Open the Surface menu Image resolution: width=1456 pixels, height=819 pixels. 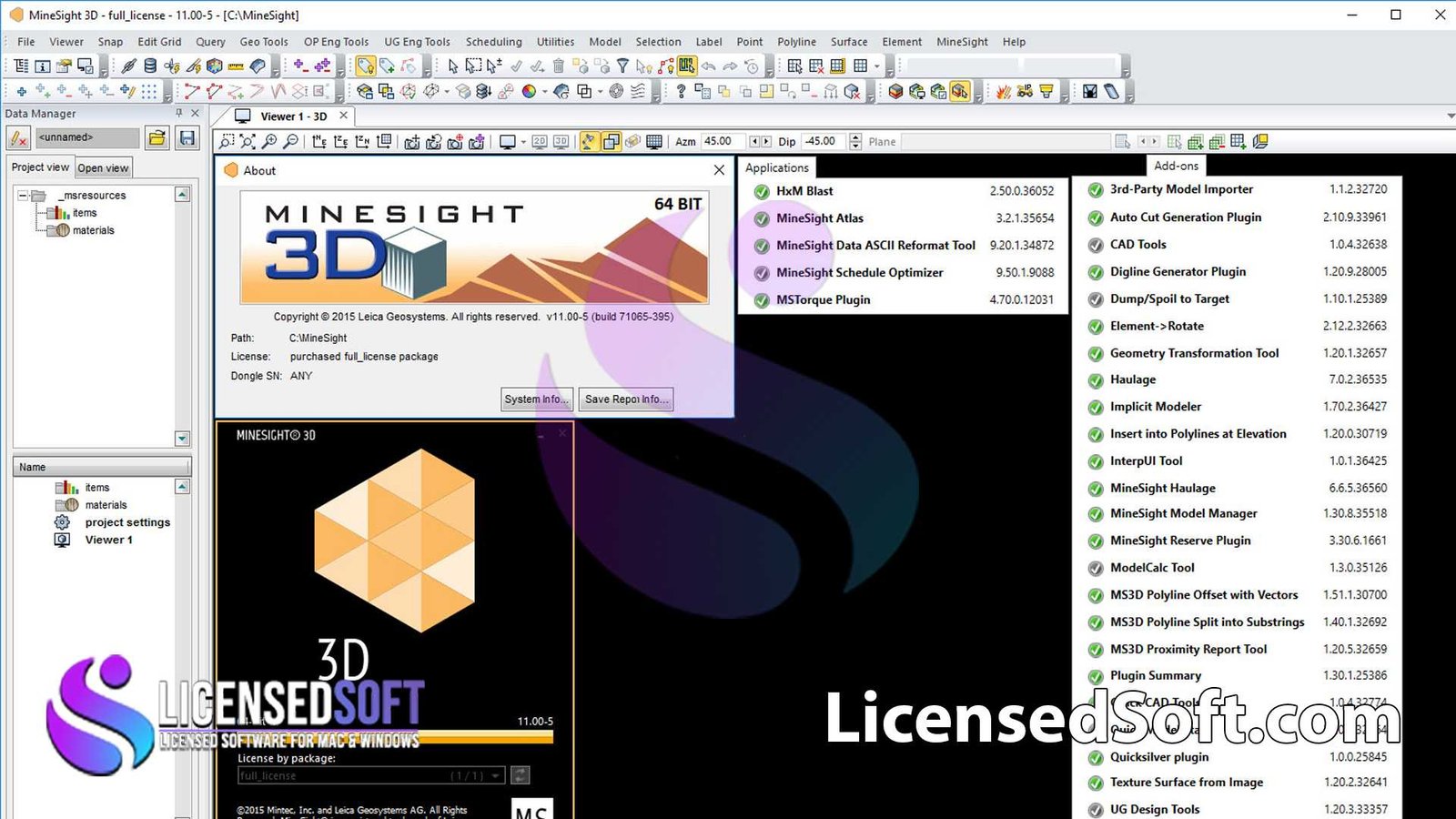pos(849,42)
